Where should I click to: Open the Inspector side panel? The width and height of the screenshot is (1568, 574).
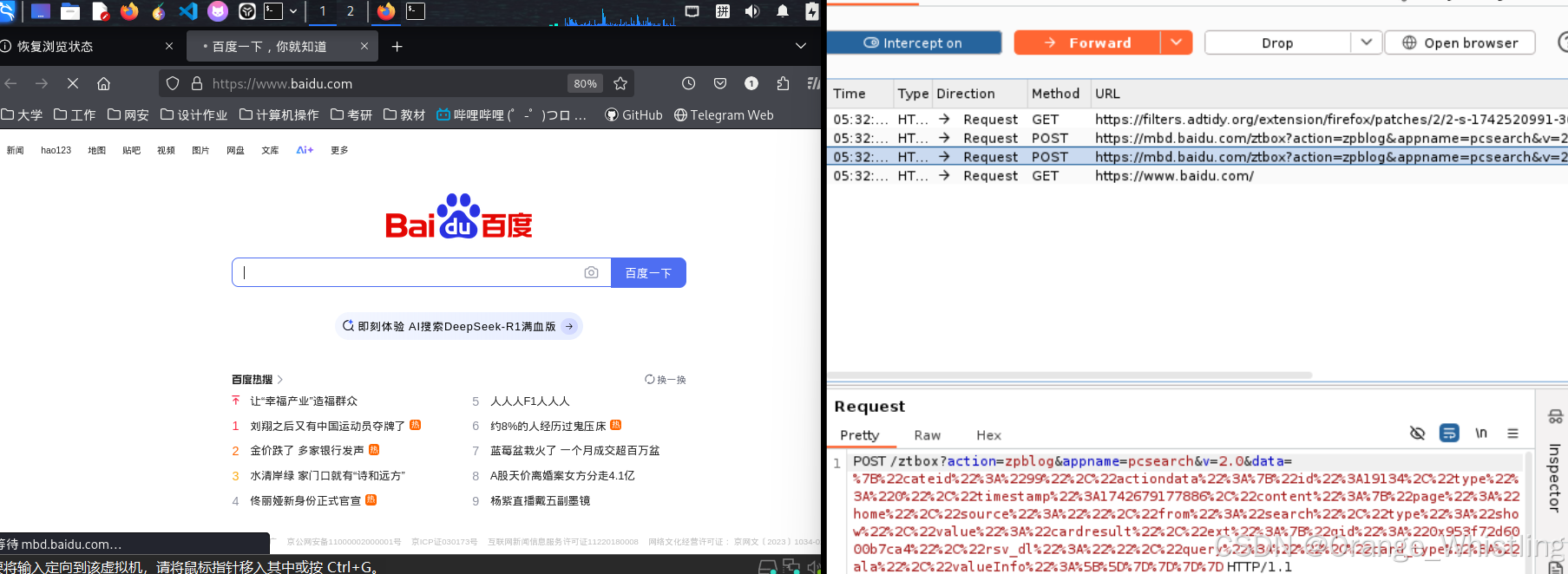[x=1554, y=477]
